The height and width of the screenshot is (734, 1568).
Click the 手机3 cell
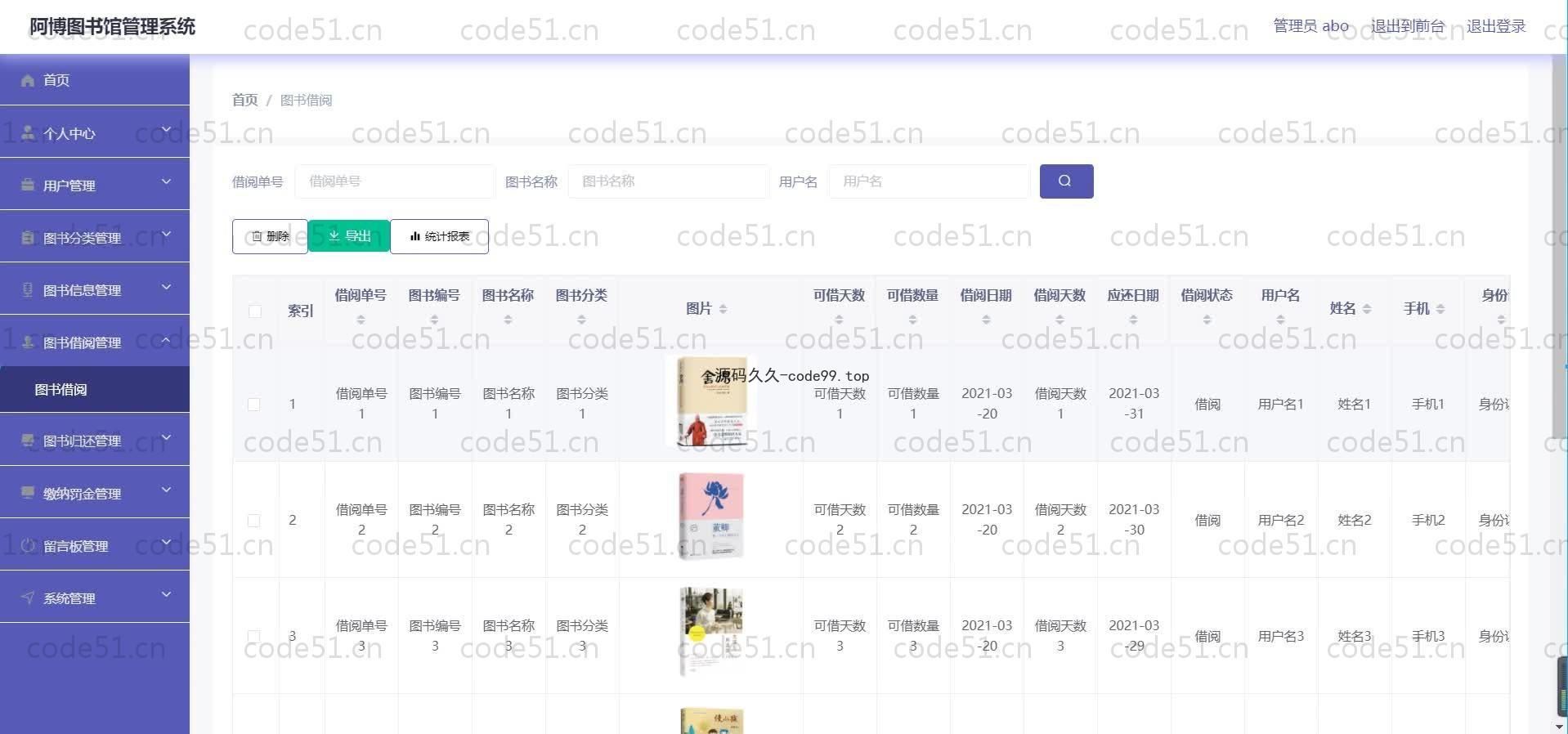click(x=1427, y=636)
